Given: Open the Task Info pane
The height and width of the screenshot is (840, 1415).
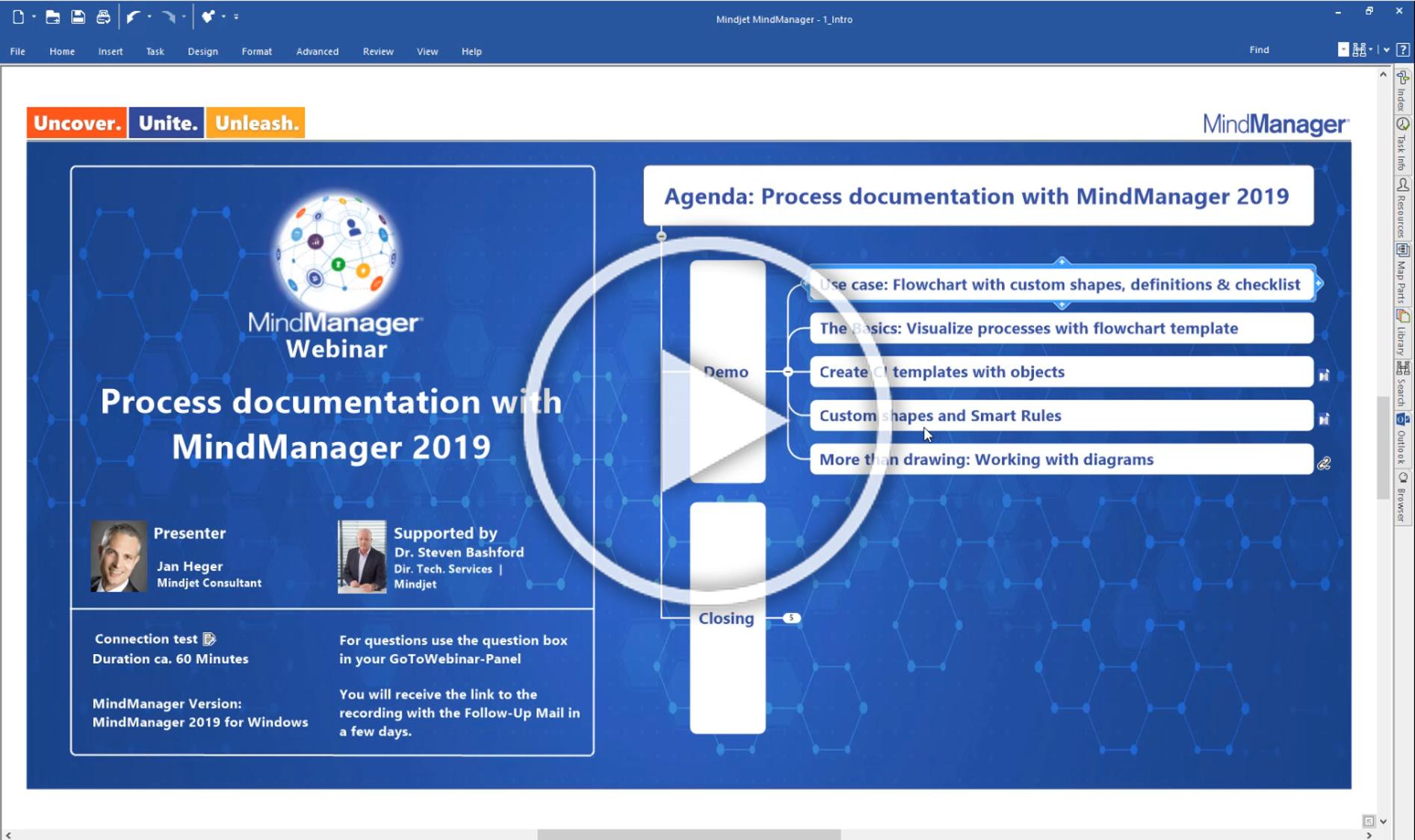Looking at the screenshot, I should 1403,144.
